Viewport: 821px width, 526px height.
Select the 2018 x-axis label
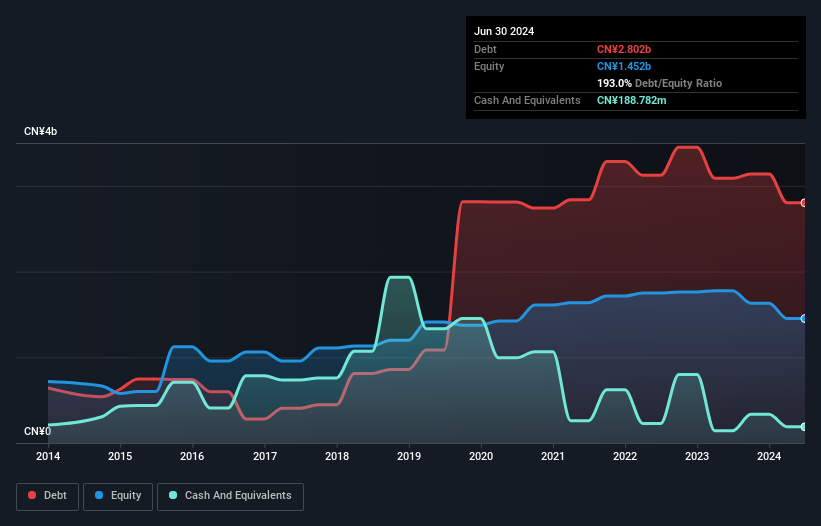[337, 456]
